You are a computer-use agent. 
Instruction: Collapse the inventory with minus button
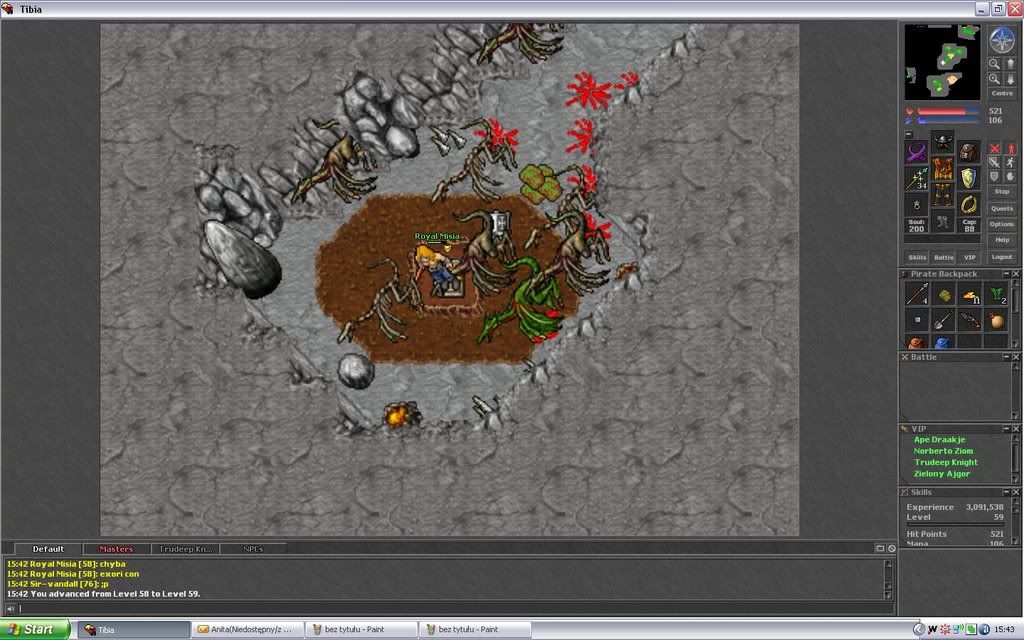tap(908, 134)
